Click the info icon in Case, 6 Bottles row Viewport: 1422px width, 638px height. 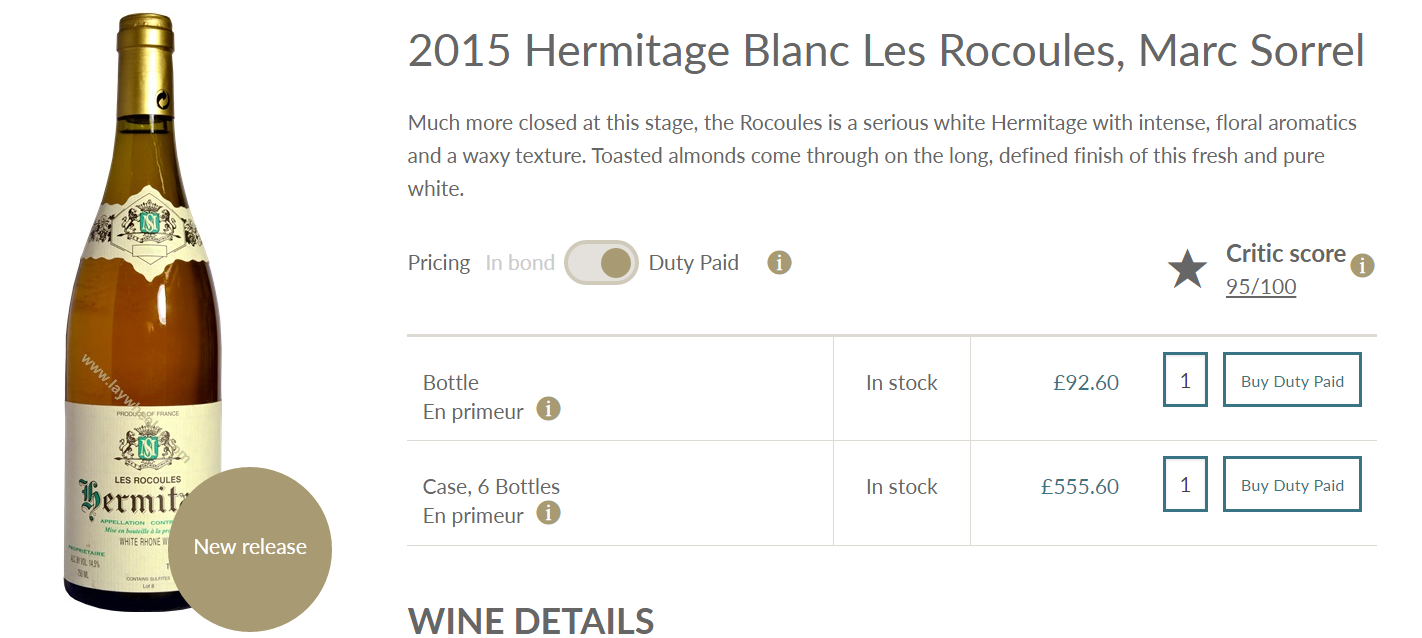(548, 513)
